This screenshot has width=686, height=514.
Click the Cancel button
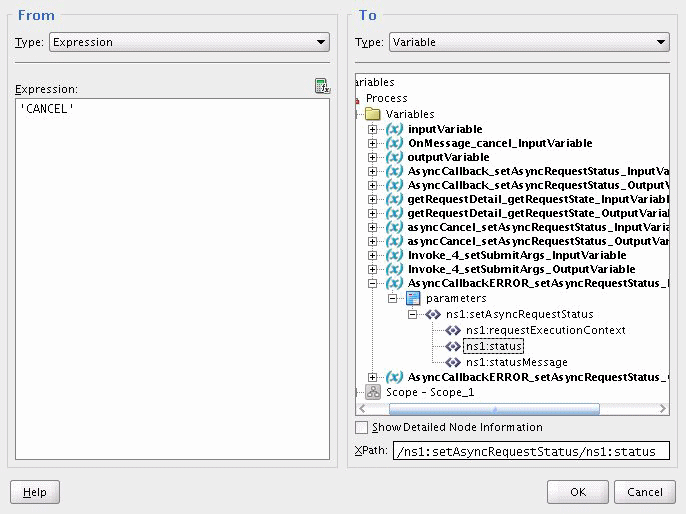point(644,492)
